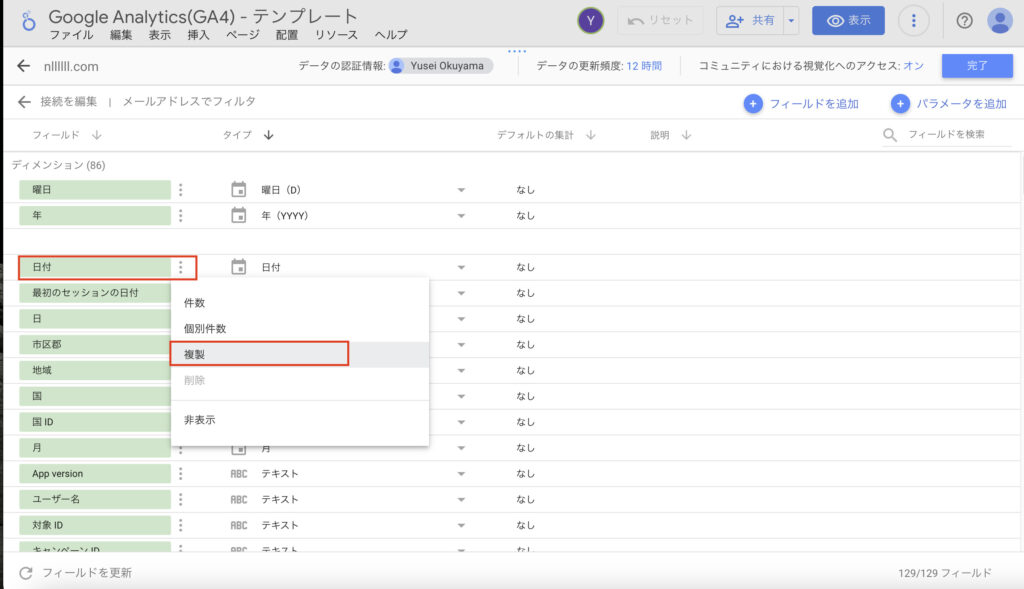Click the オン community visualization link
The width and height of the screenshot is (1024, 589).
(914, 66)
